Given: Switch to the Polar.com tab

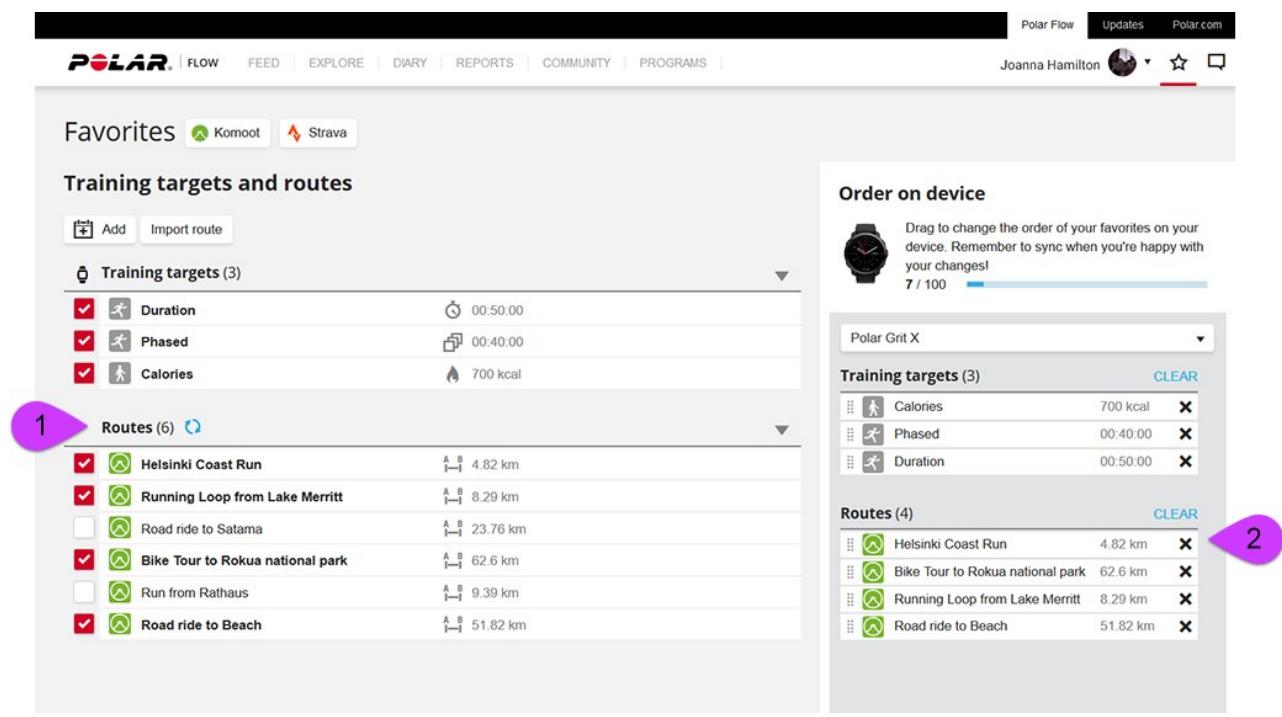Looking at the screenshot, I should pyautogui.click(x=1197, y=25).
